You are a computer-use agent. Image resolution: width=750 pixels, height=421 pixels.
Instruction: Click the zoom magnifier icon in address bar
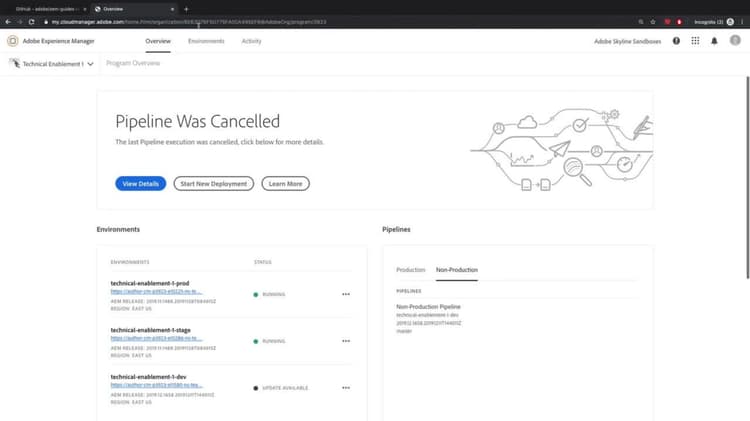[x=641, y=22]
